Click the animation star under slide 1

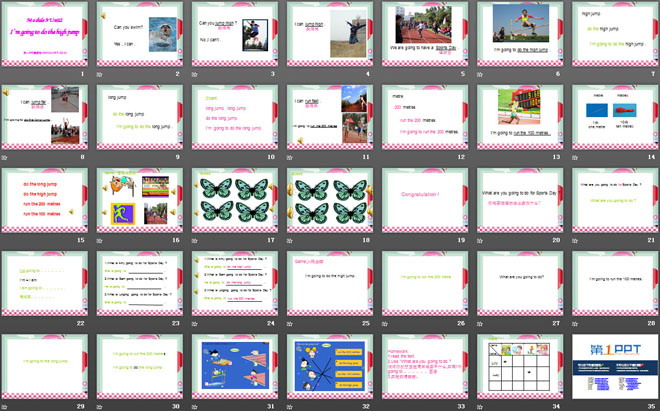pyautogui.click(x=6, y=74)
